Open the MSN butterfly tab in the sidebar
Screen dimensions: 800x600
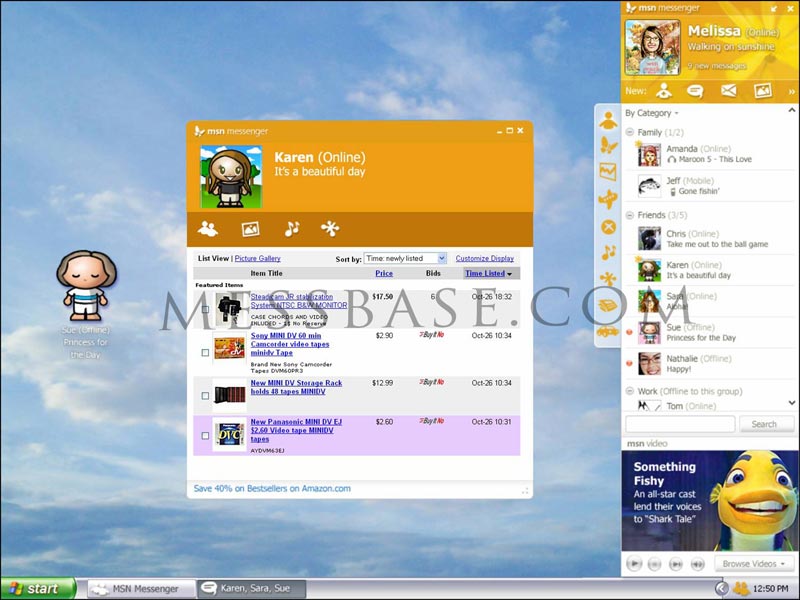[608, 145]
